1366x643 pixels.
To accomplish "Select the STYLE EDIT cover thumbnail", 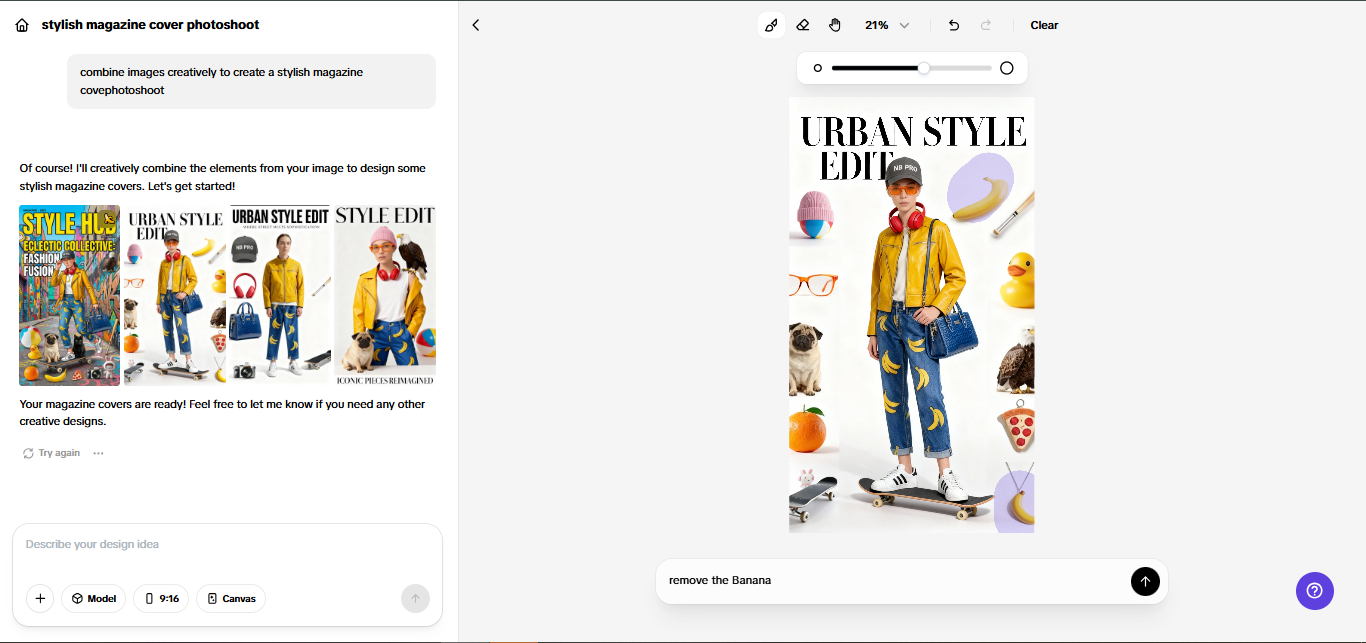I will point(385,295).
